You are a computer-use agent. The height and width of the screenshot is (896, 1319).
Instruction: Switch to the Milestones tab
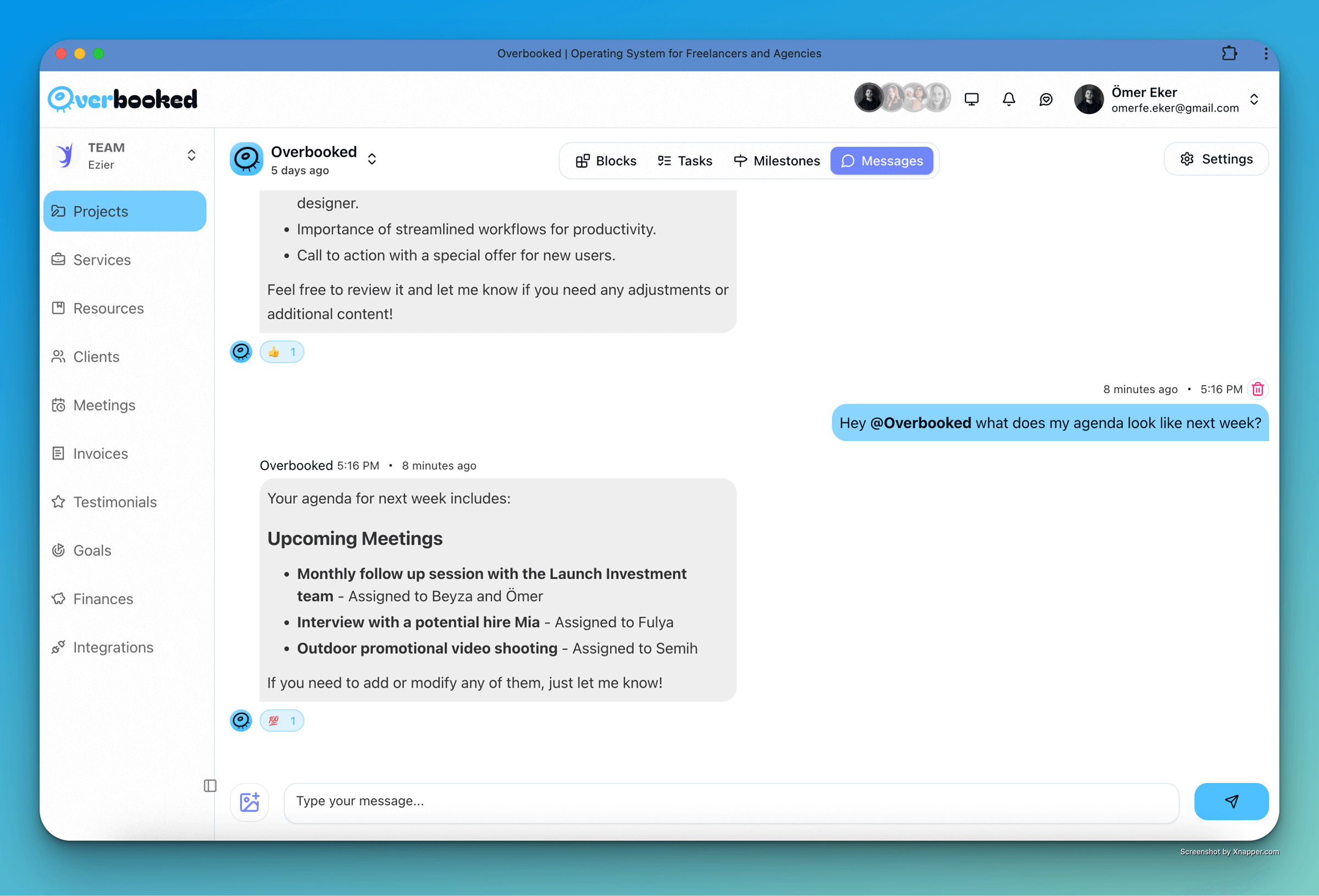[777, 161]
